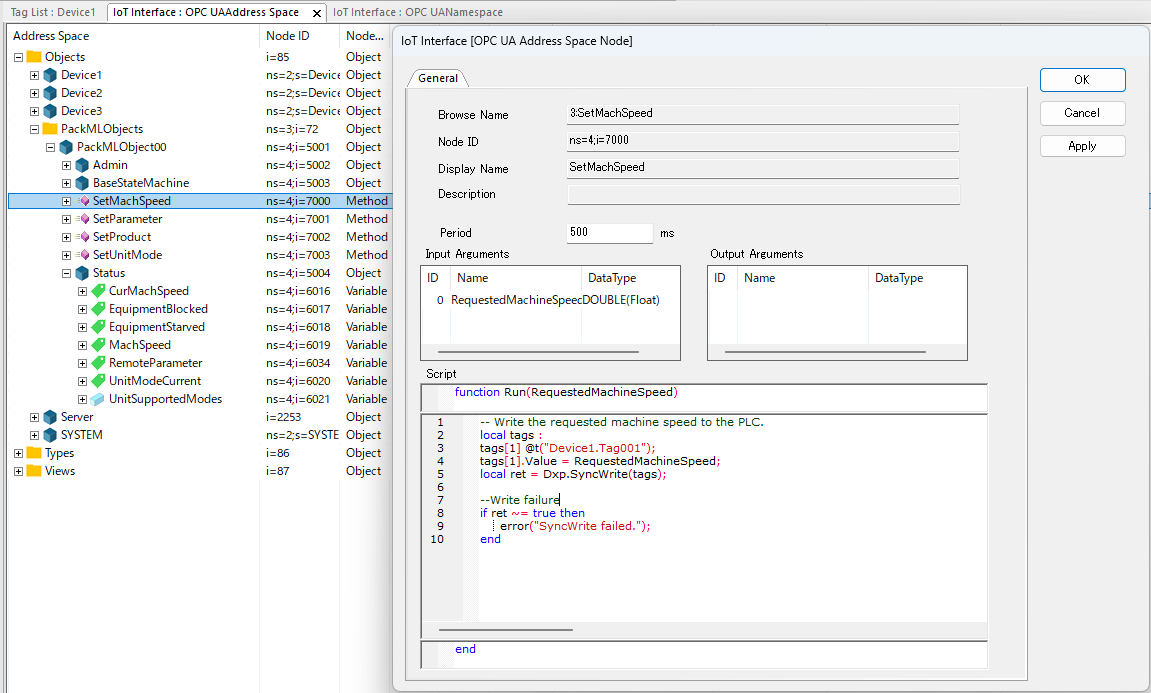The height and width of the screenshot is (693, 1151).
Task: Click the Apply button
Action: pos(1082,146)
